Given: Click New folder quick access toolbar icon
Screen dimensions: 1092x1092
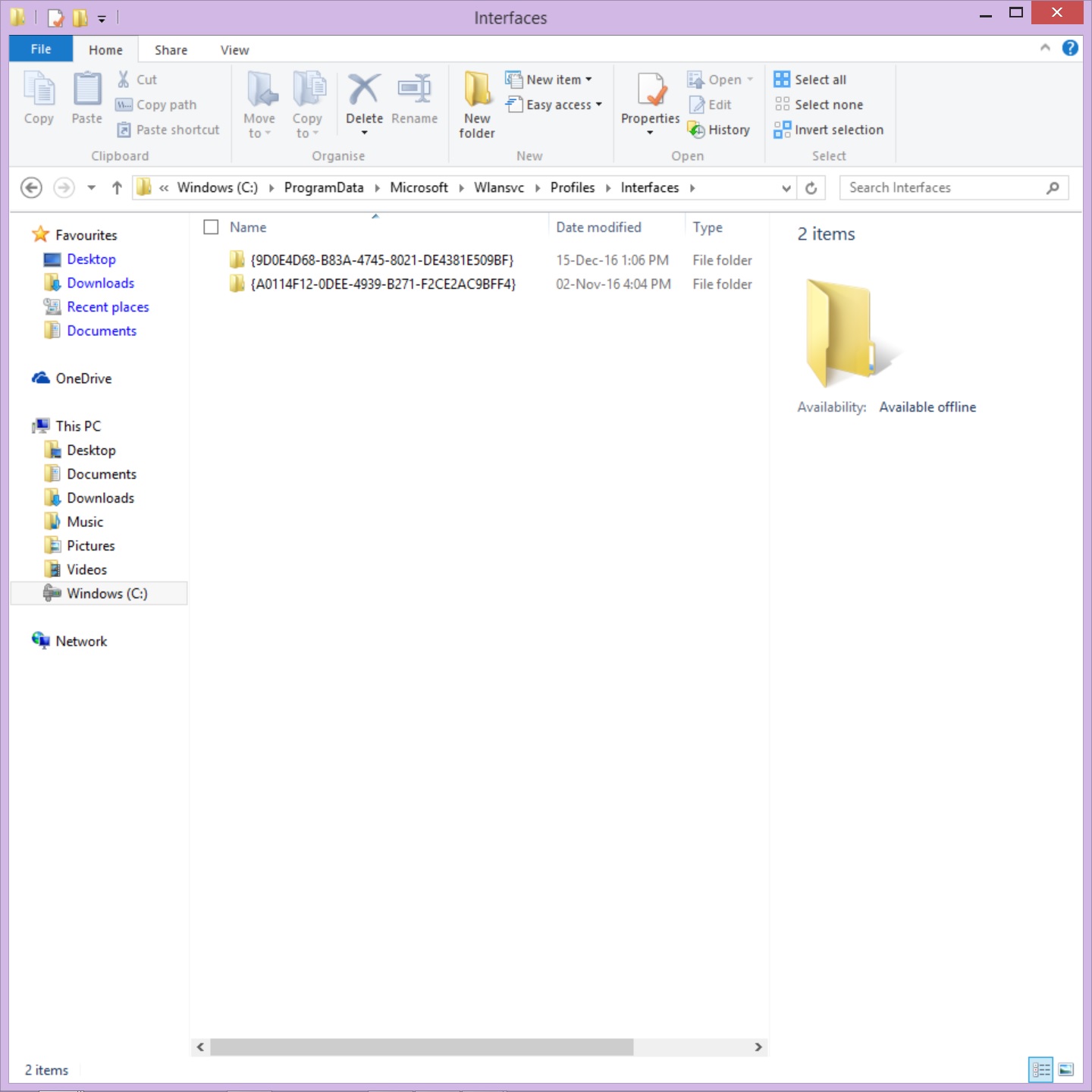Looking at the screenshot, I should 80,17.
